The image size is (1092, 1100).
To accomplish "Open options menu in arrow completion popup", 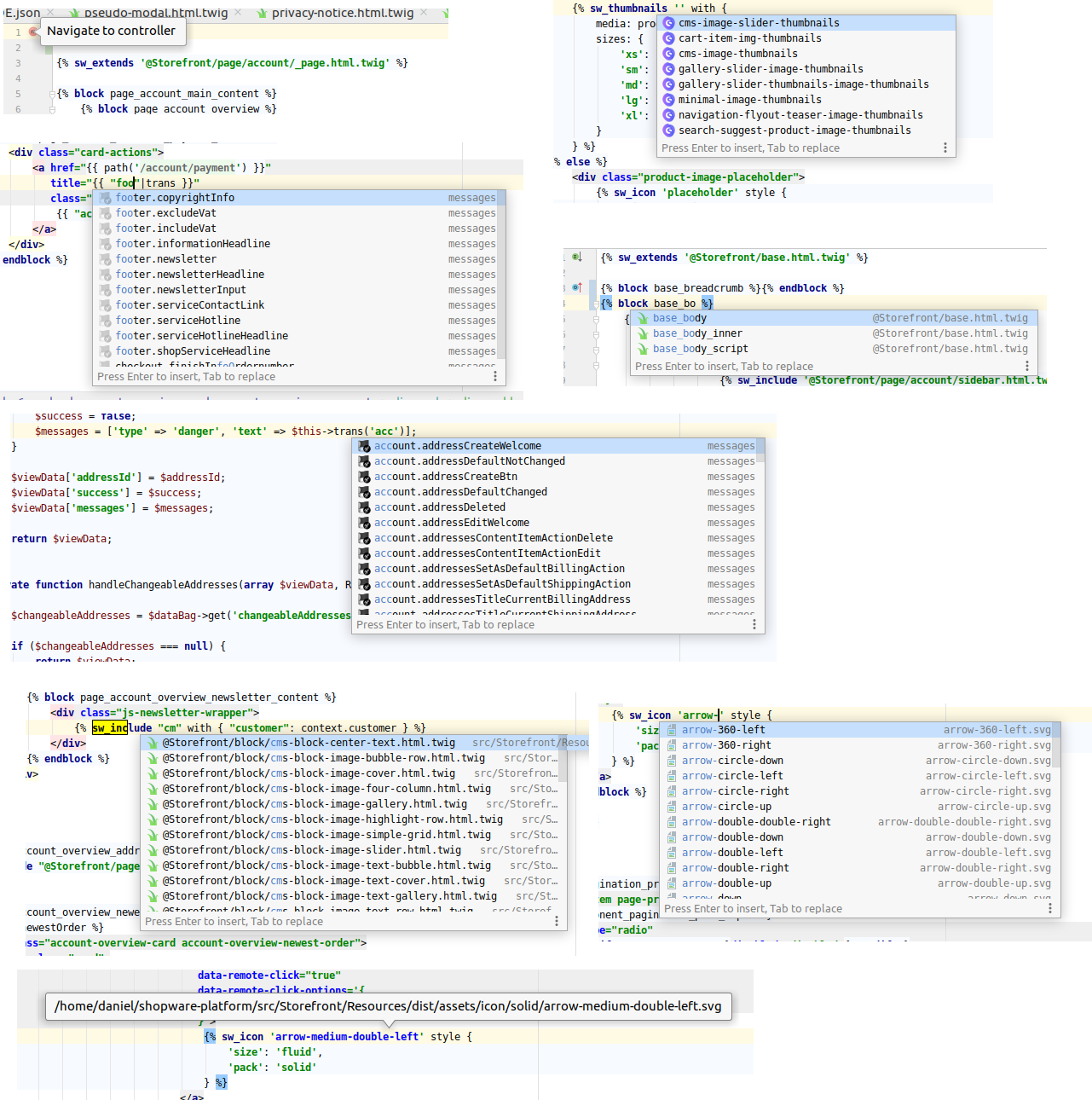I will (x=1050, y=909).
